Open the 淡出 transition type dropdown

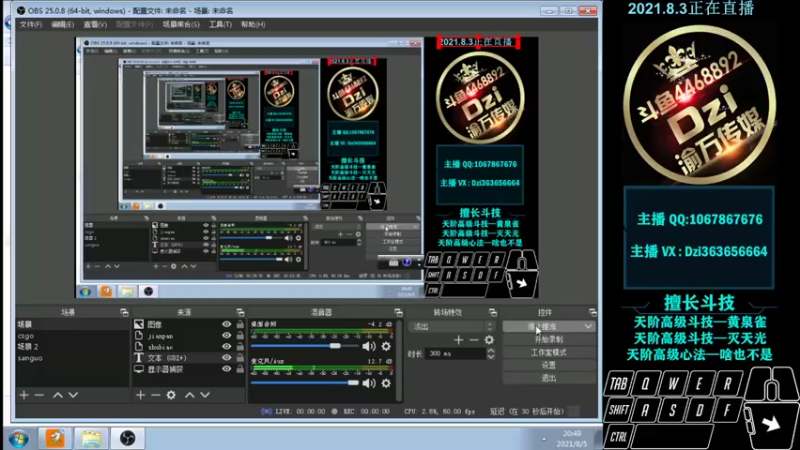452,327
